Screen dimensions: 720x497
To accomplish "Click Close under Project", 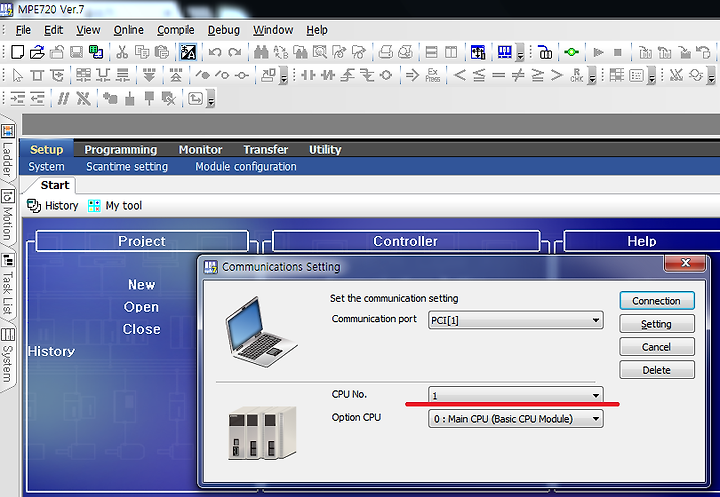I will tap(141, 329).
